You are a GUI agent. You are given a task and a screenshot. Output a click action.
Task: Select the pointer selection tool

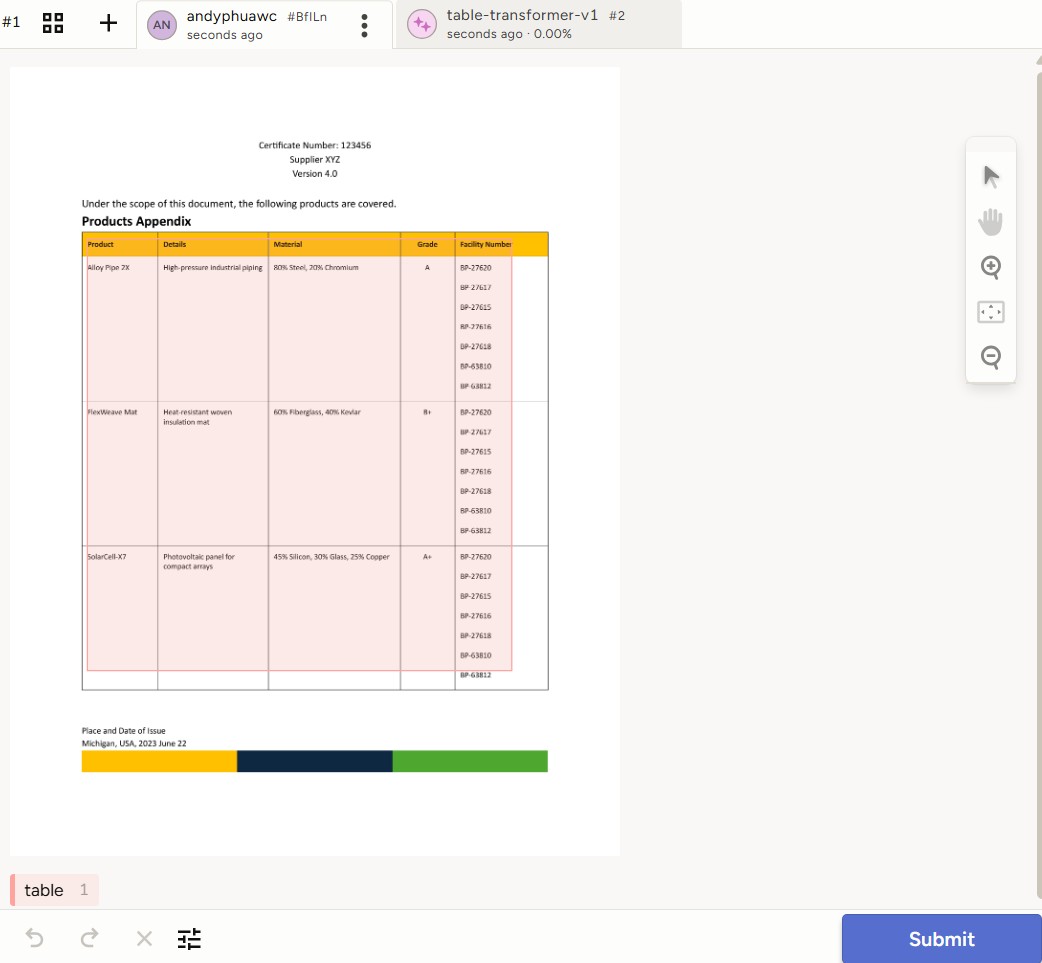click(991, 177)
